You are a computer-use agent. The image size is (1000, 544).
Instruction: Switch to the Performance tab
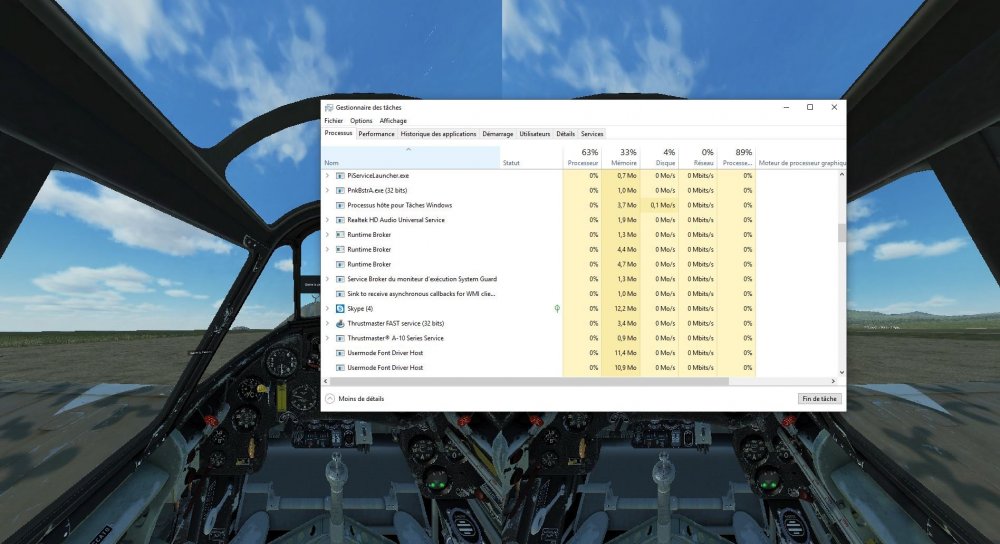point(376,134)
